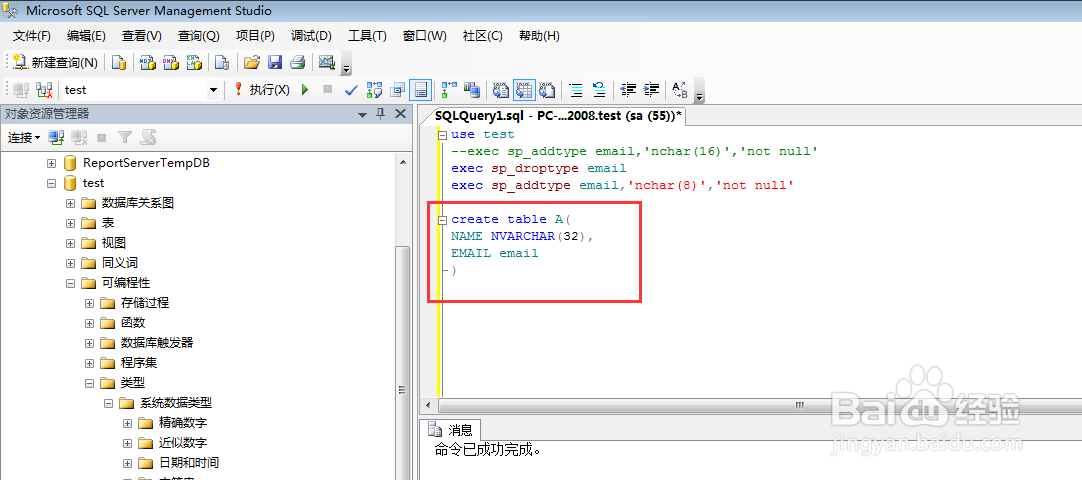
Task: Click the SQL Server Compact Query icon
Action: tap(222, 63)
